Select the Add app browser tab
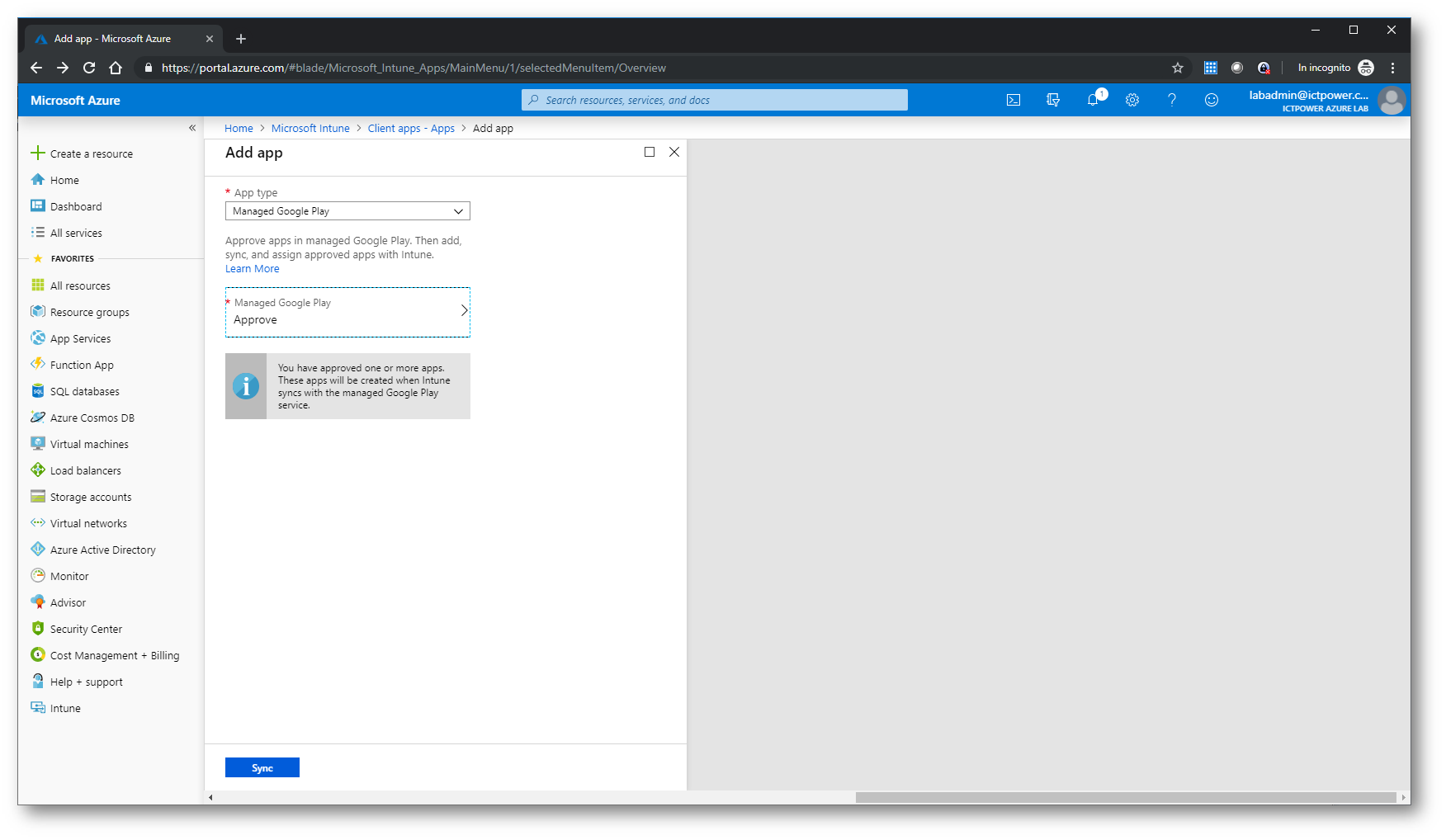This screenshot has width=1446, height=840. pos(122,39)
